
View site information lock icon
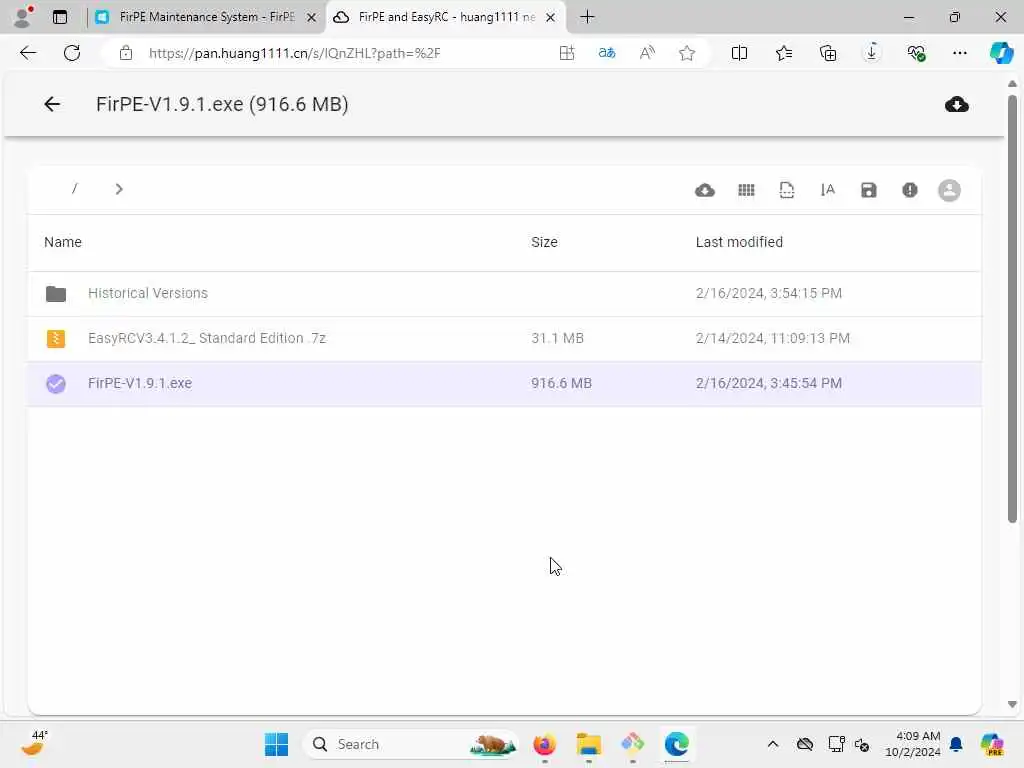[126, 53]
